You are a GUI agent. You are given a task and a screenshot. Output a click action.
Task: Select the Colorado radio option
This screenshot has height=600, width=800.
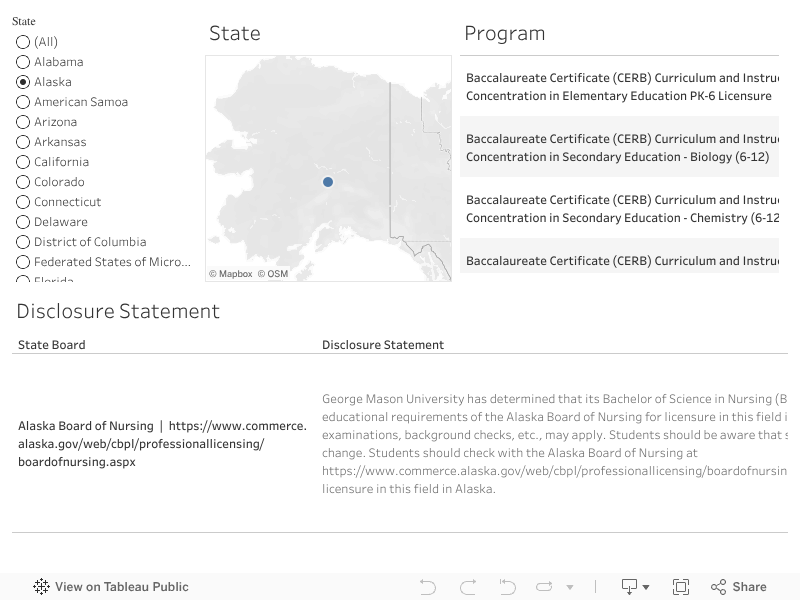pyautogui.click(x=23, y=182)
